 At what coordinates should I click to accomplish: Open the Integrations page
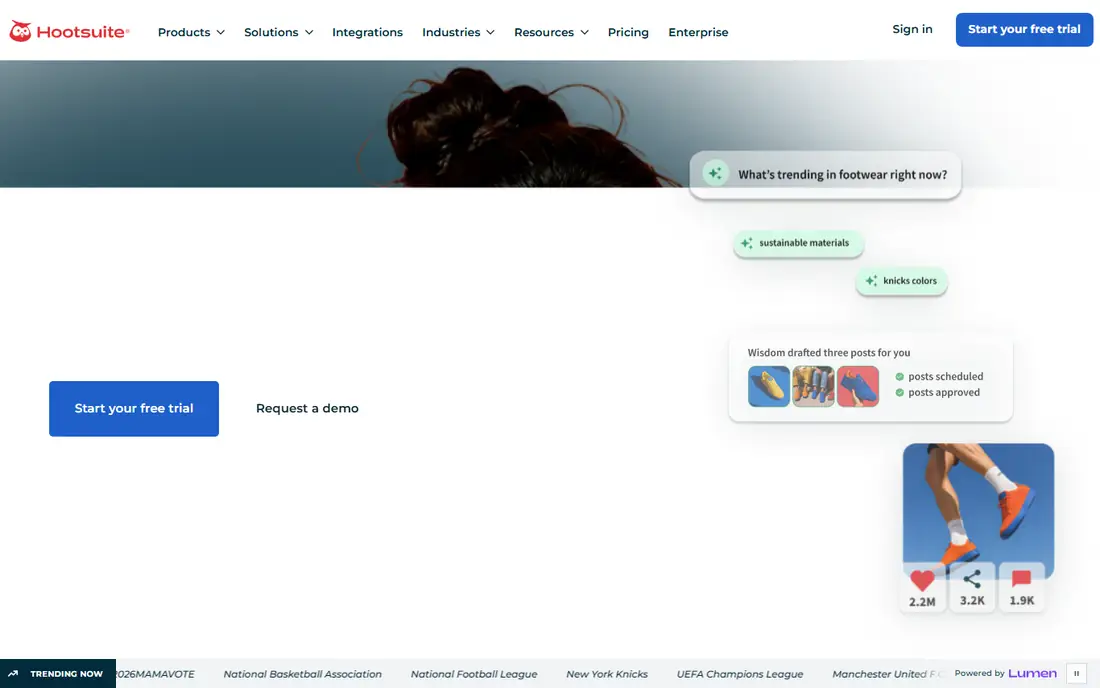coord(367,32)
